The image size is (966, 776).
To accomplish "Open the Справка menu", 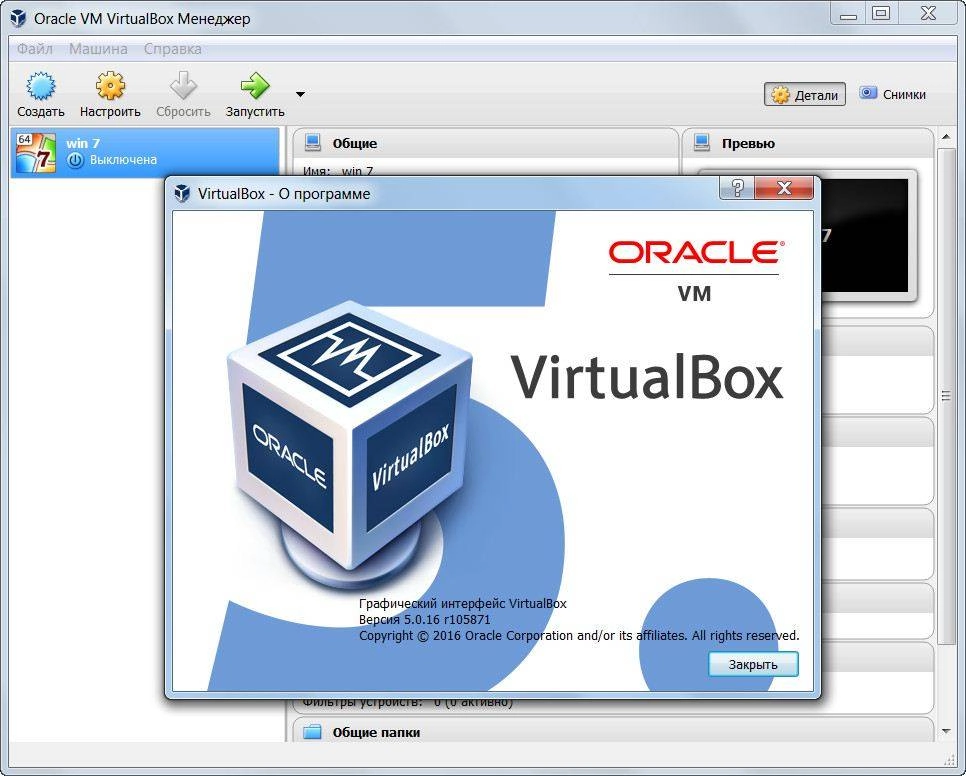I will (172, 49).
